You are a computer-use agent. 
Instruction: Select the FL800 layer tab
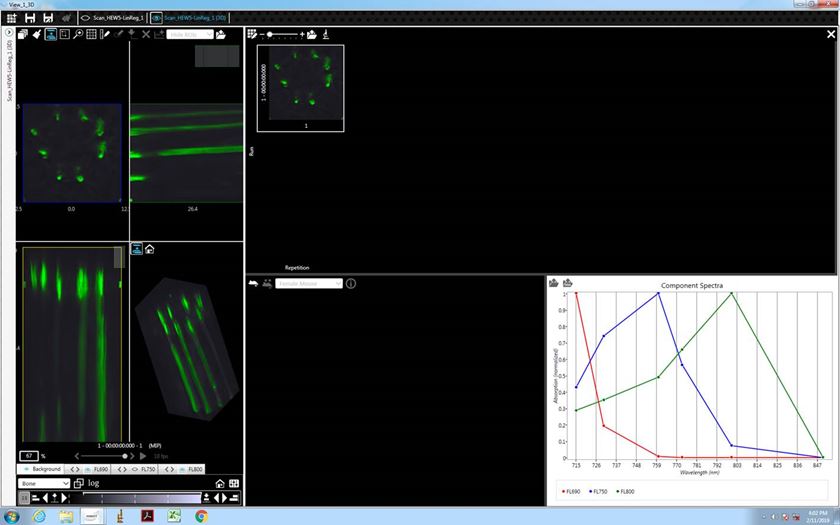(193, 469)
